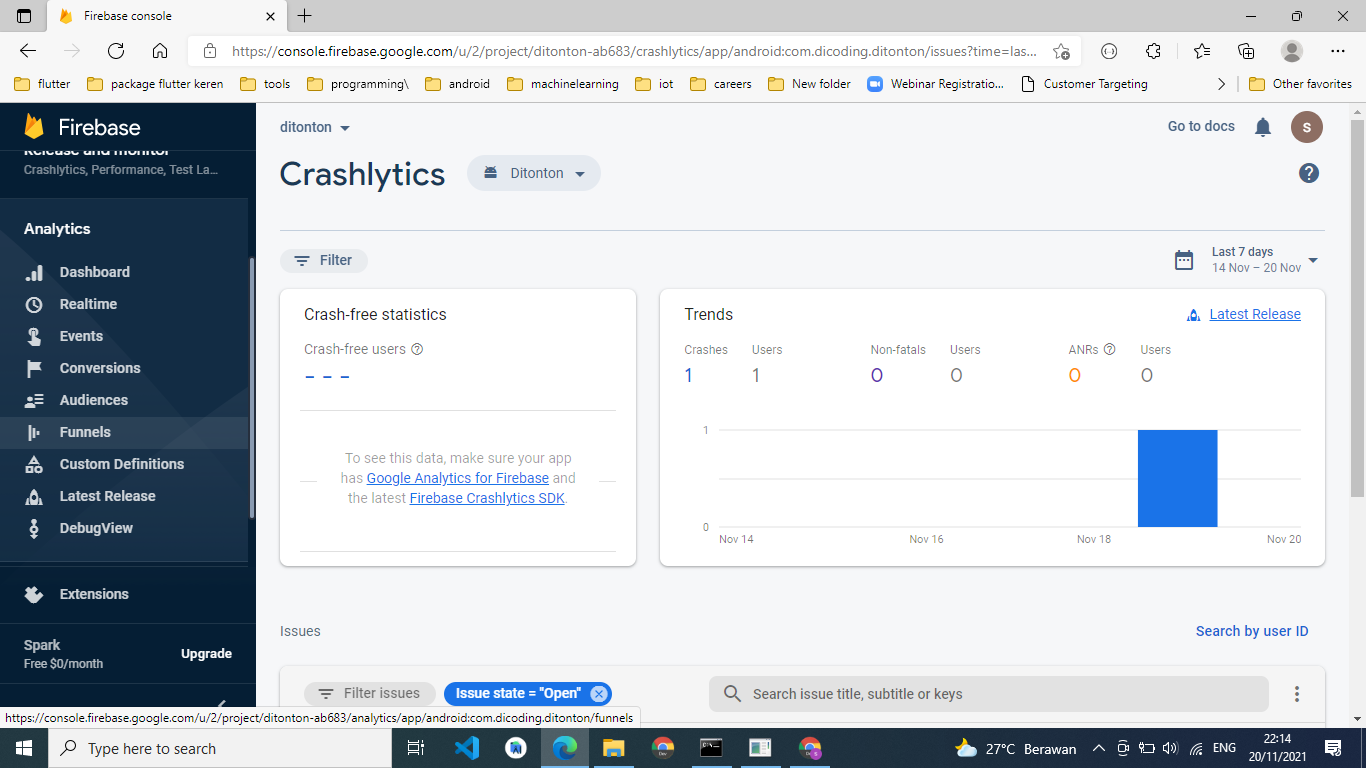Viewport: 1366px width, 768px height.
Task: Click the help question mark icon
Action: coord(1309,173)
